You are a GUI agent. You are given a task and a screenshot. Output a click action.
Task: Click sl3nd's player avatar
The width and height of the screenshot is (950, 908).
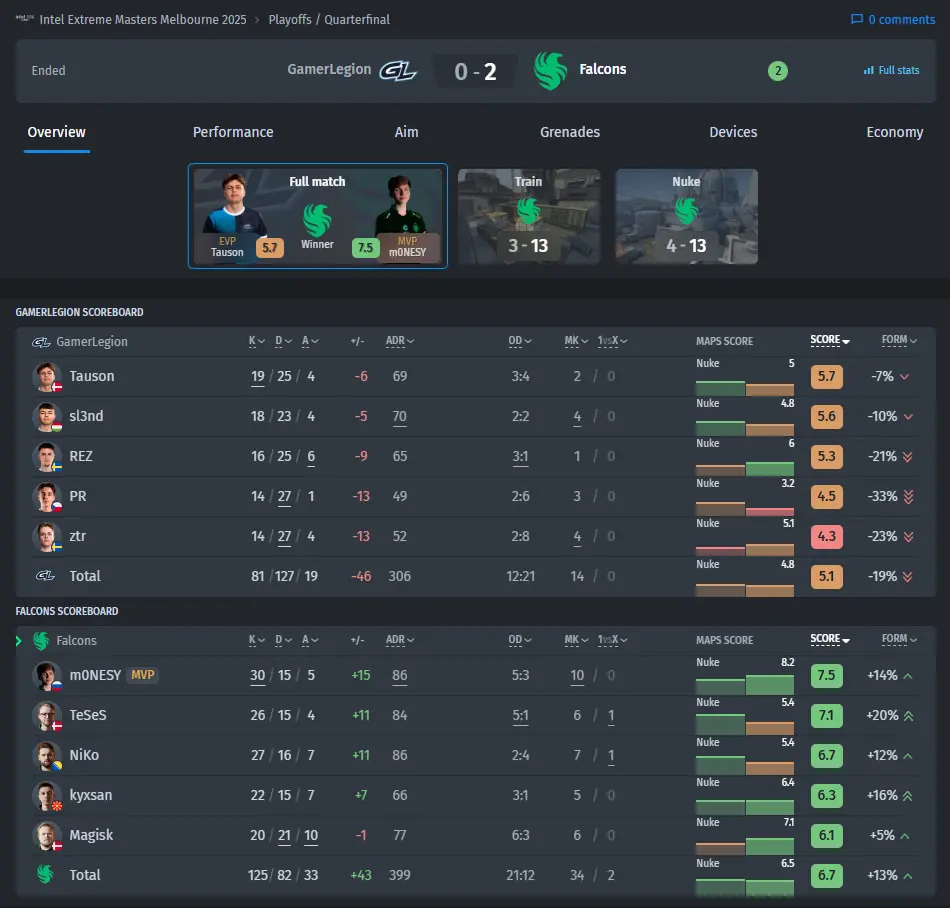[x=47, y=417]
